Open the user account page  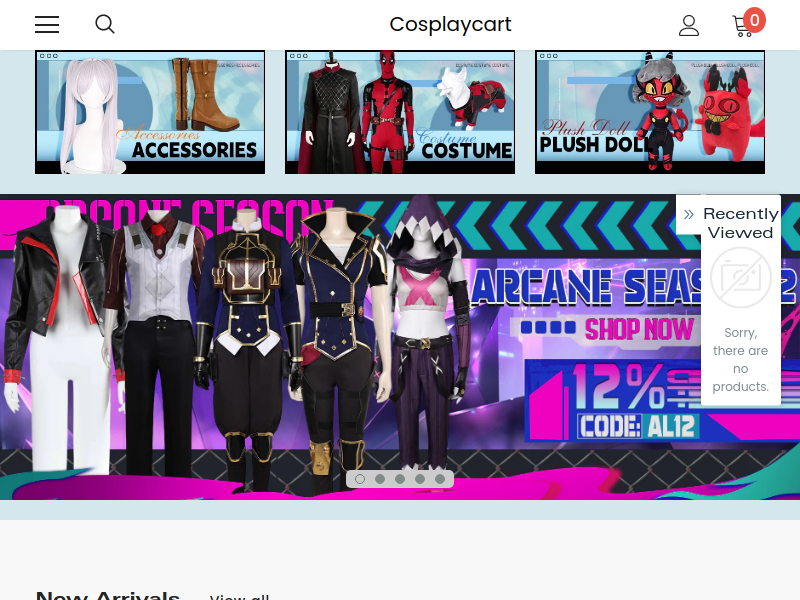click(x=689, y=25)
